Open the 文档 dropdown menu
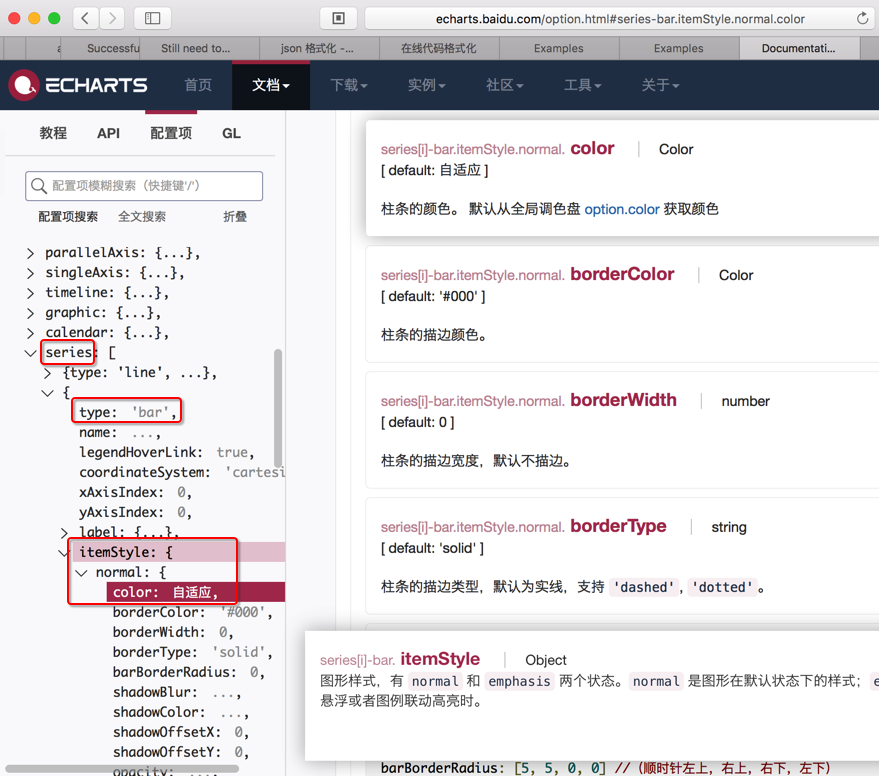Screen dimensions: 879x776 point(271,85)
